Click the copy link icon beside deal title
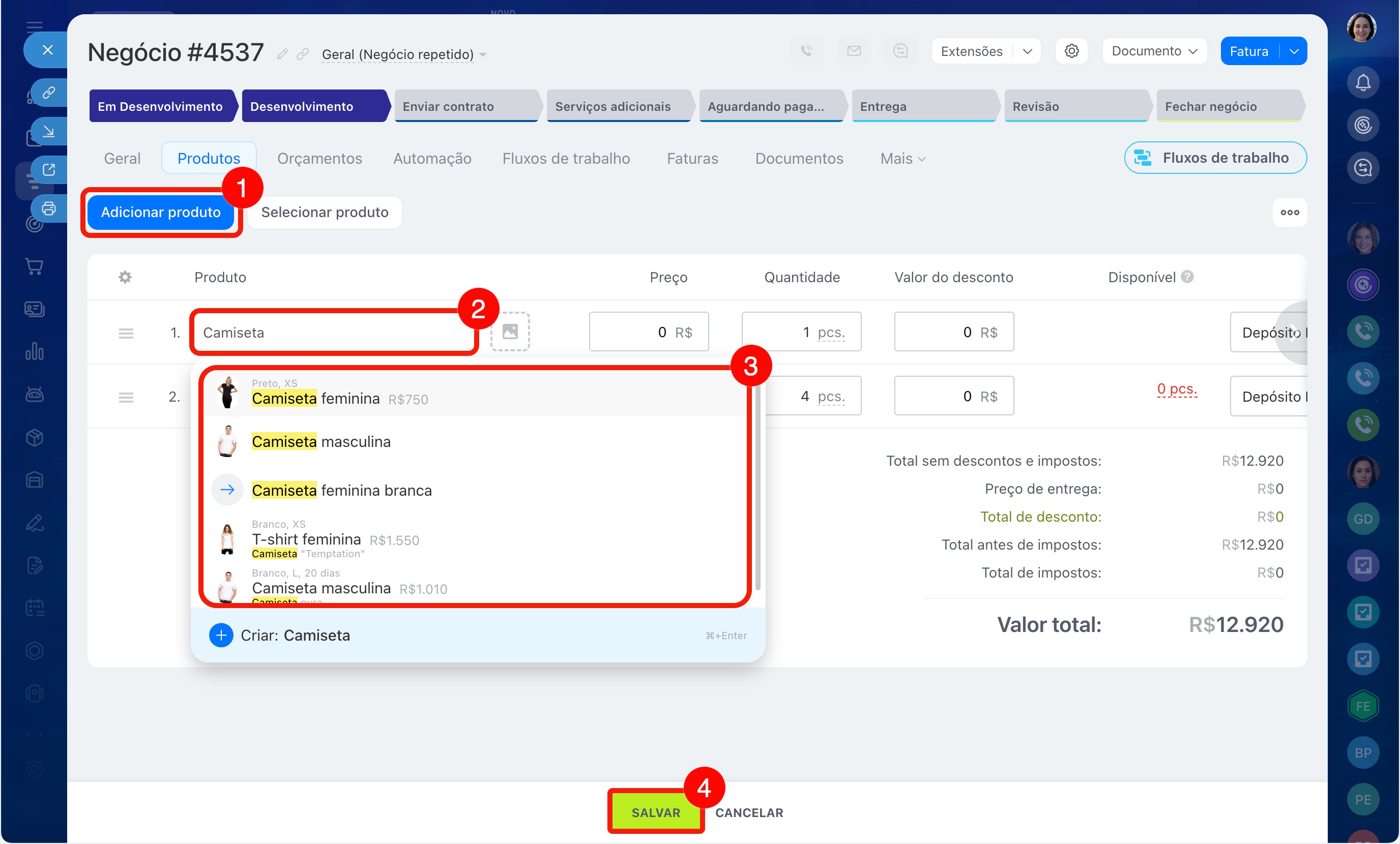 tap(303, 54)
